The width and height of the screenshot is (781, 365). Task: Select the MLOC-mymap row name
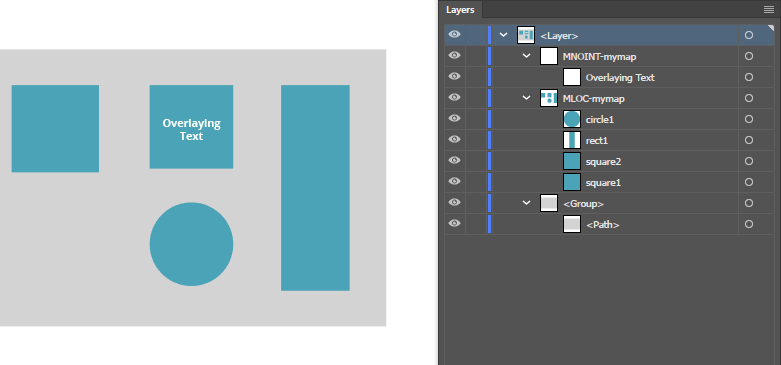594,99
